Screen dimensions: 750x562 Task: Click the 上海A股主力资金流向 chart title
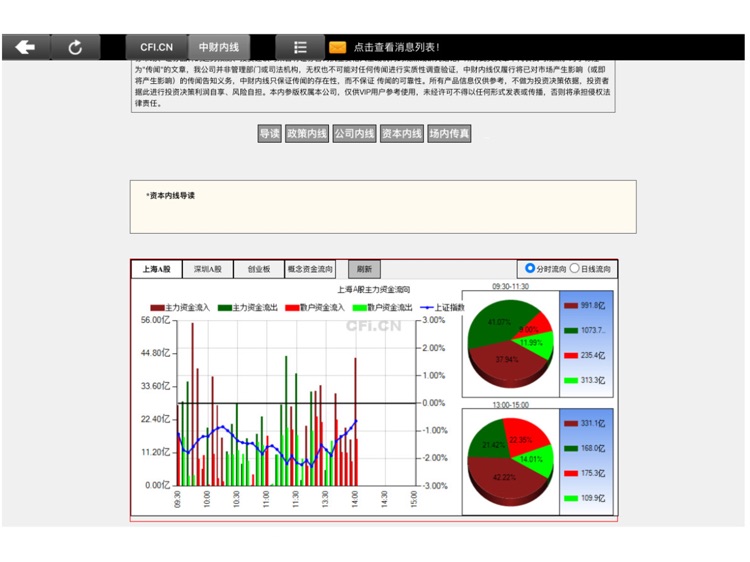(x=374, y=289)
